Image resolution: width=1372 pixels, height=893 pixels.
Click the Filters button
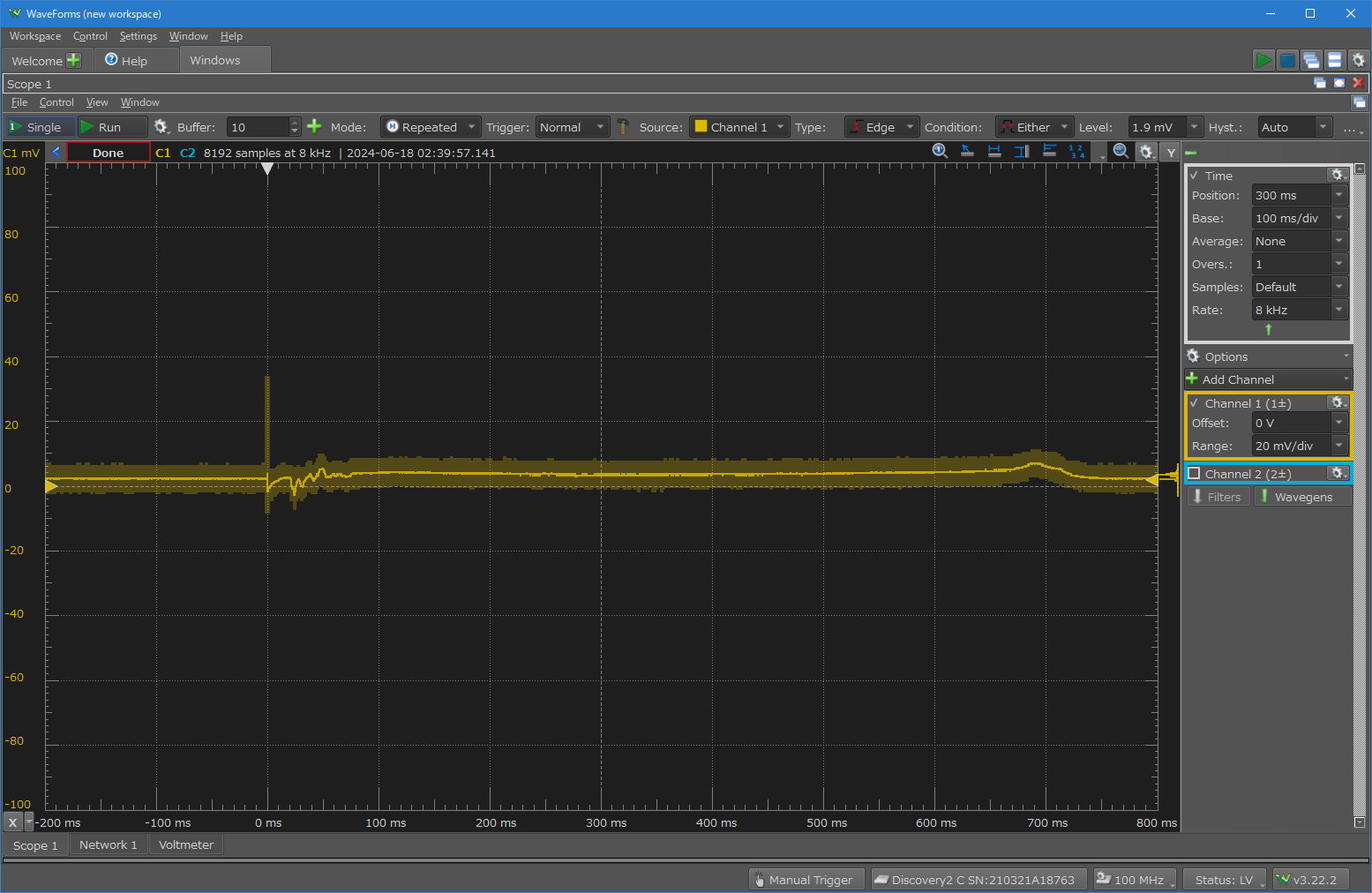click(x=1218, y=497)
